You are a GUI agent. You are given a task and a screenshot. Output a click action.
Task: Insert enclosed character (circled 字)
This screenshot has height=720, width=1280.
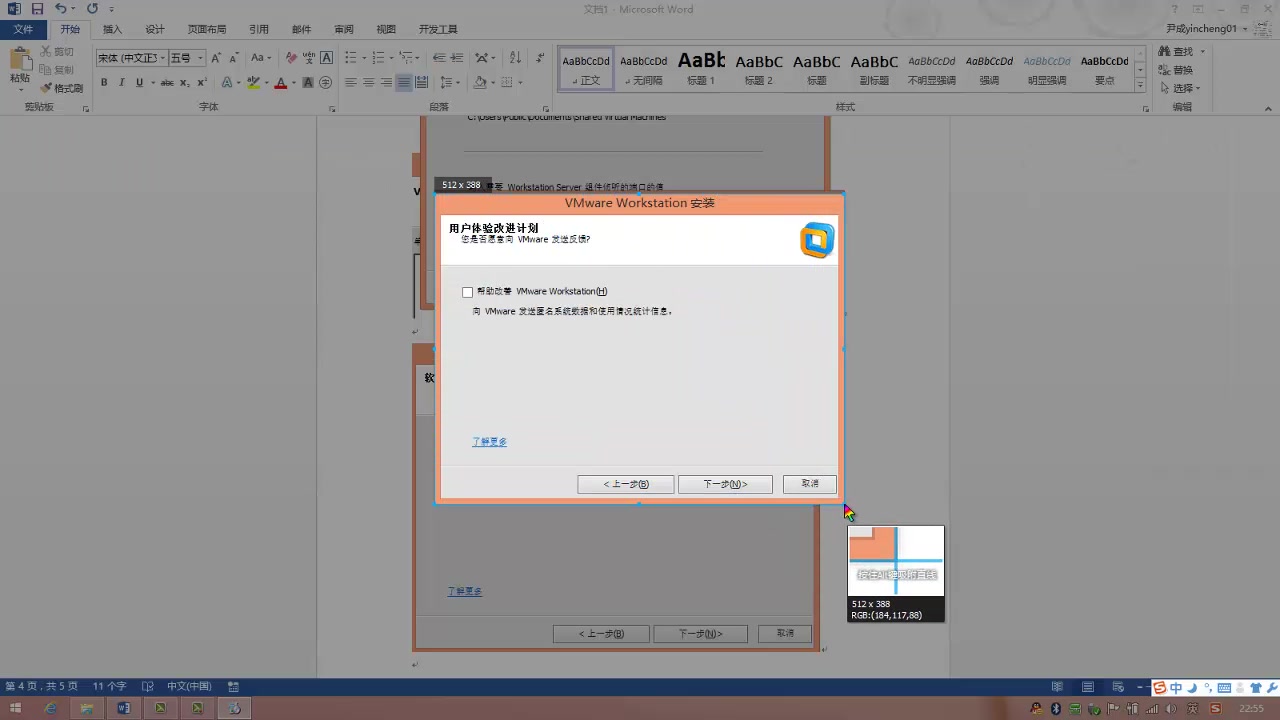(x=326, y=83)
